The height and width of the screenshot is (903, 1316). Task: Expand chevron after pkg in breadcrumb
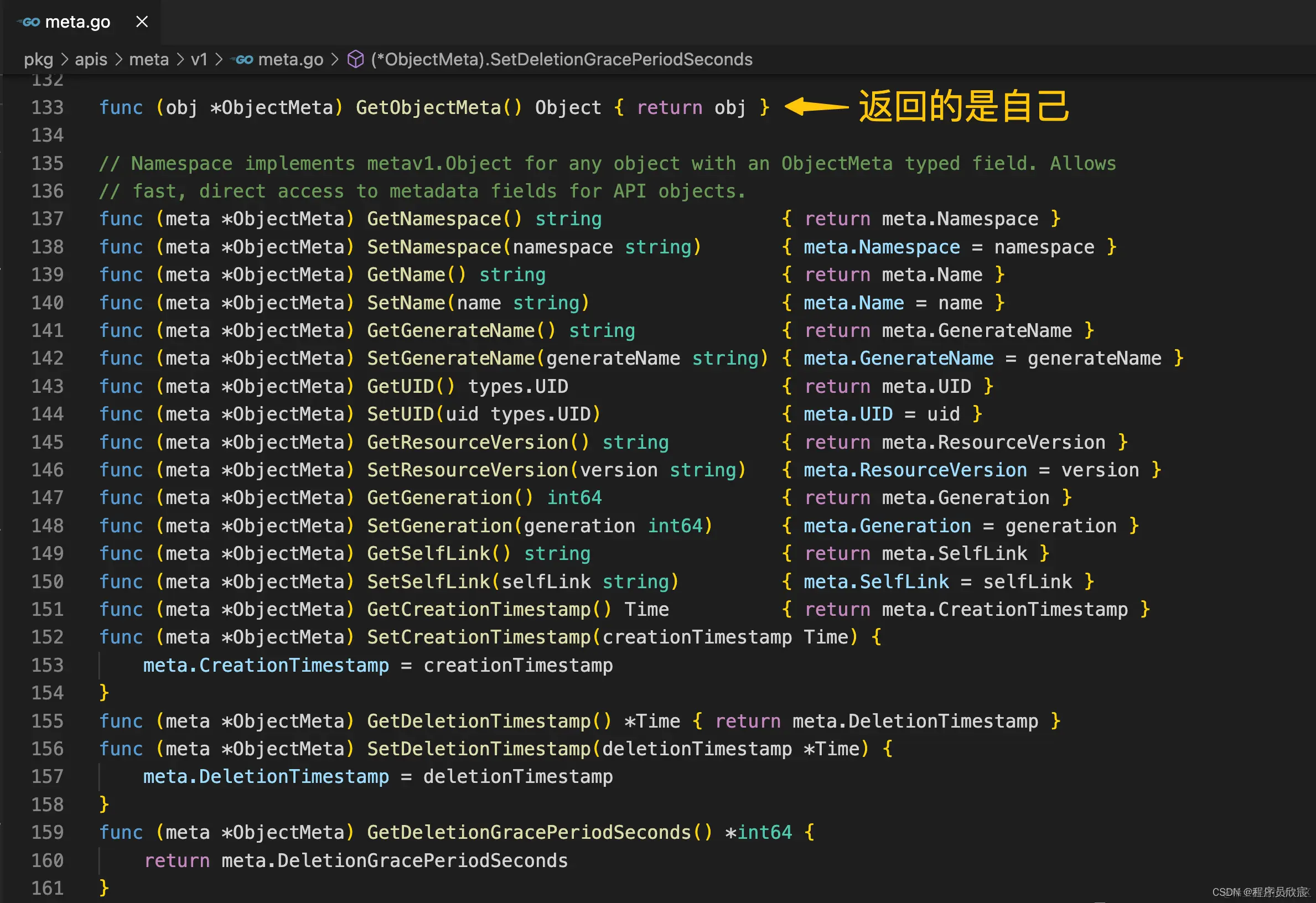(64, 59)
